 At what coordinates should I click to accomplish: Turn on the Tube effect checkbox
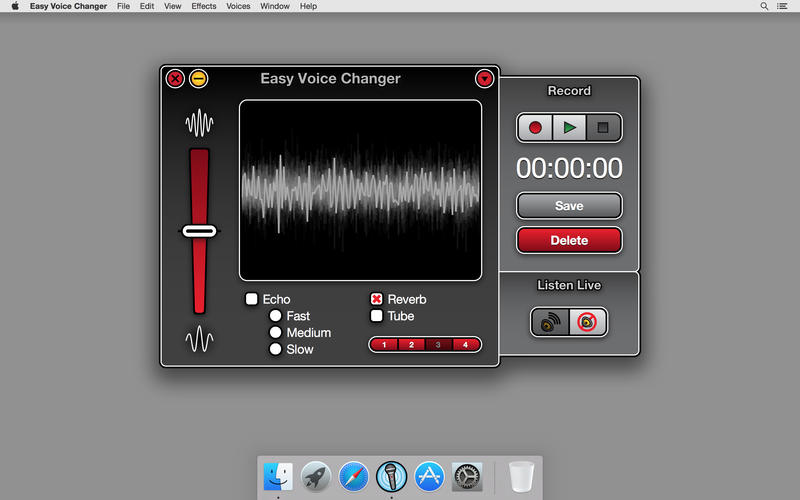(377, 316)
